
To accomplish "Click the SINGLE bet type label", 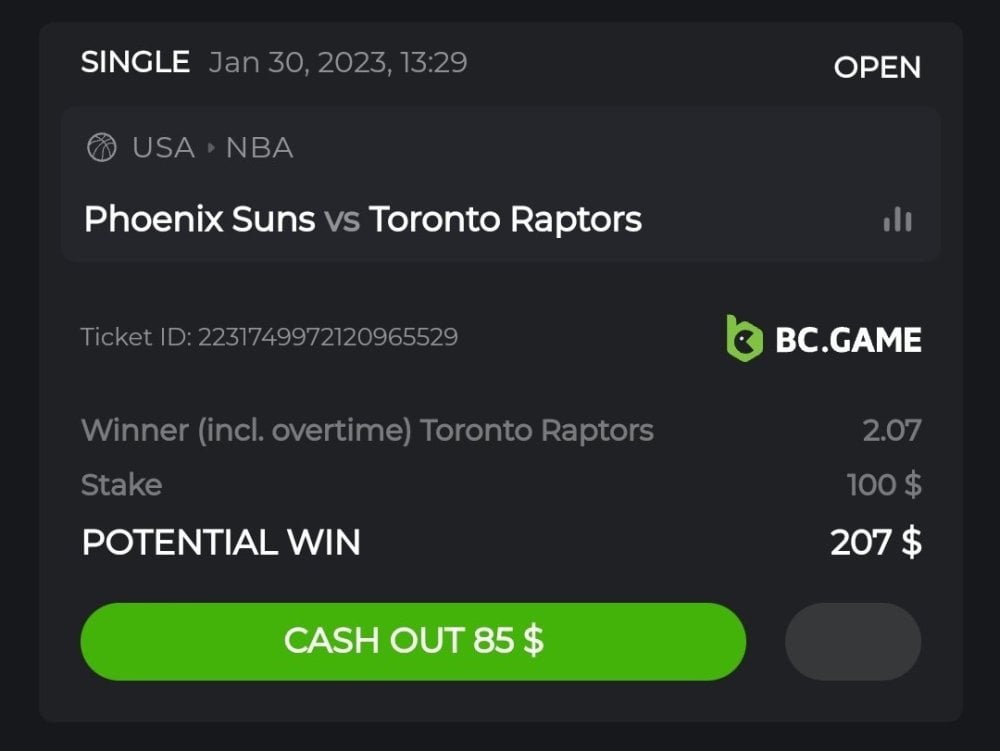I will coord(135,62).
